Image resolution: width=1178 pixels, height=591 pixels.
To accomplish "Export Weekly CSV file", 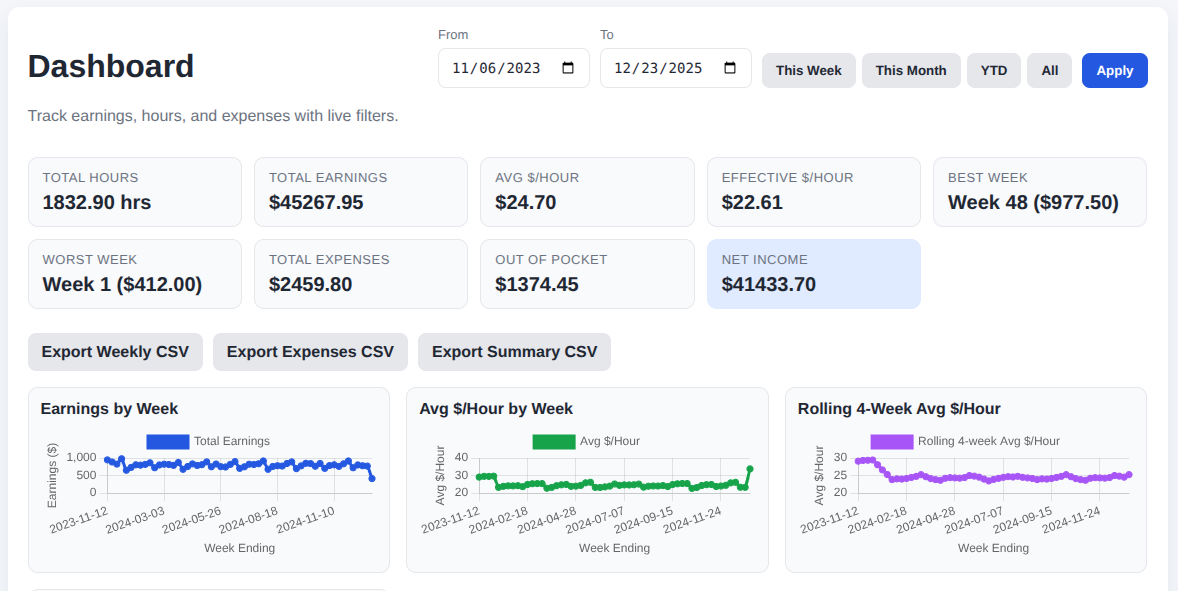I will (115, 352).
